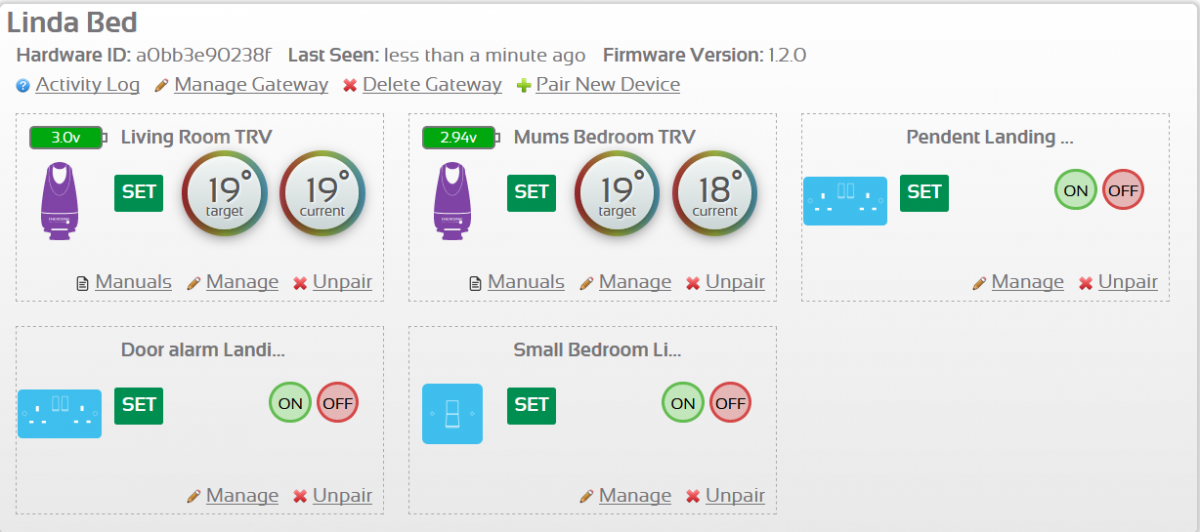Image resolution: width=1200 pixels, height=532 pixels.
Task: Click the Small Bedroom light switch icon
Action: click(452, 413)
